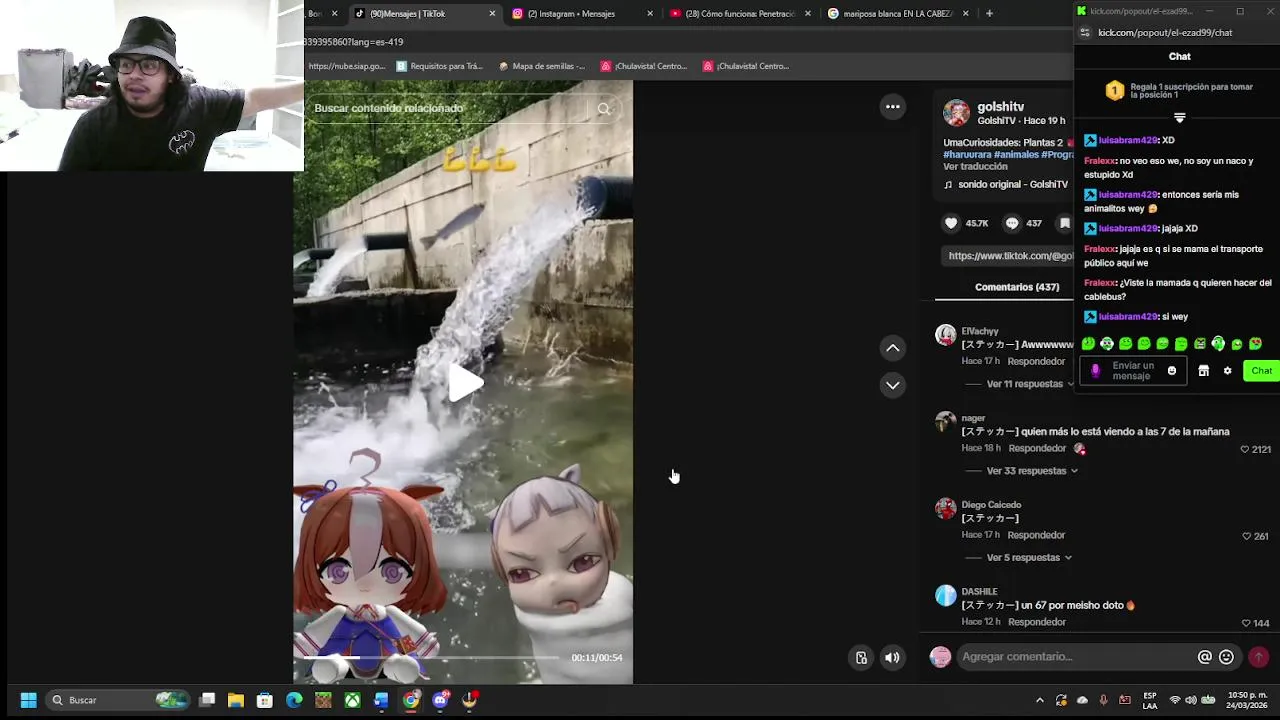
Task: Click the comment bubble icon showing 437
Action: click(x=1012, y=223)
